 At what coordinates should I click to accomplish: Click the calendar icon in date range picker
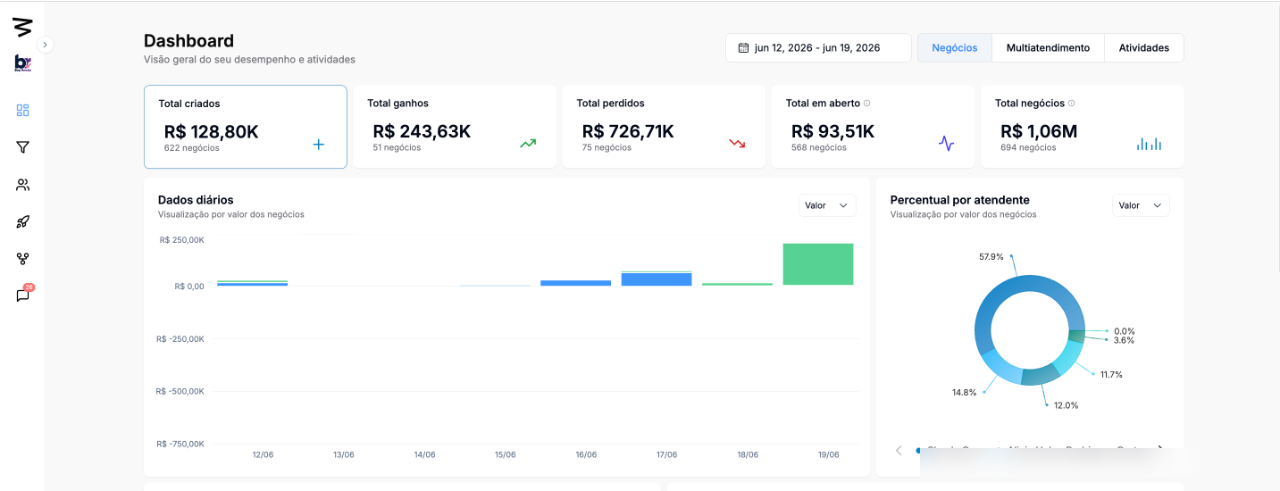(x=743, y=48)
